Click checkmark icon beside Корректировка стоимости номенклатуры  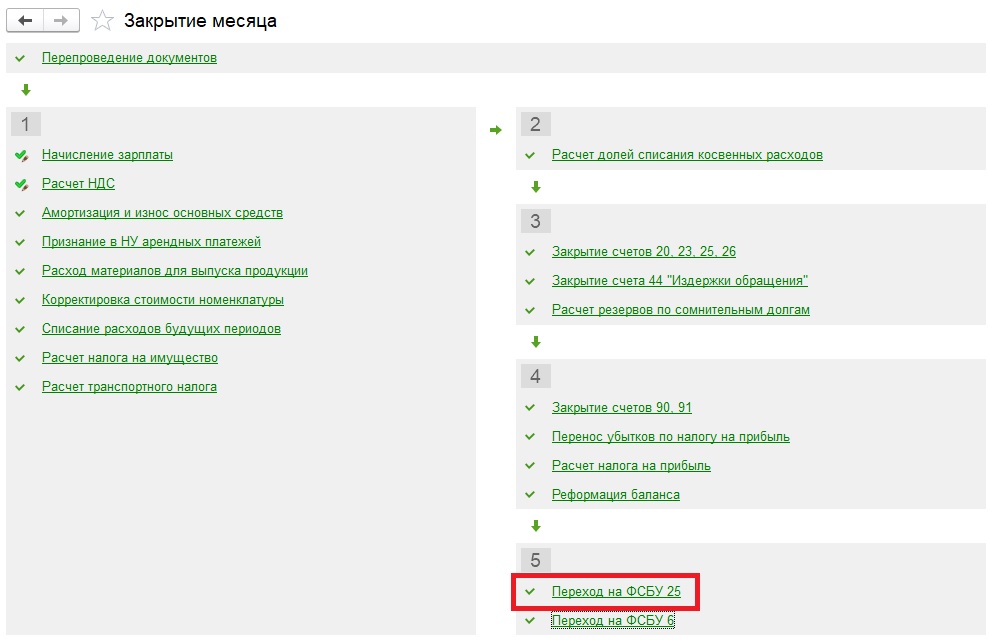20,300
